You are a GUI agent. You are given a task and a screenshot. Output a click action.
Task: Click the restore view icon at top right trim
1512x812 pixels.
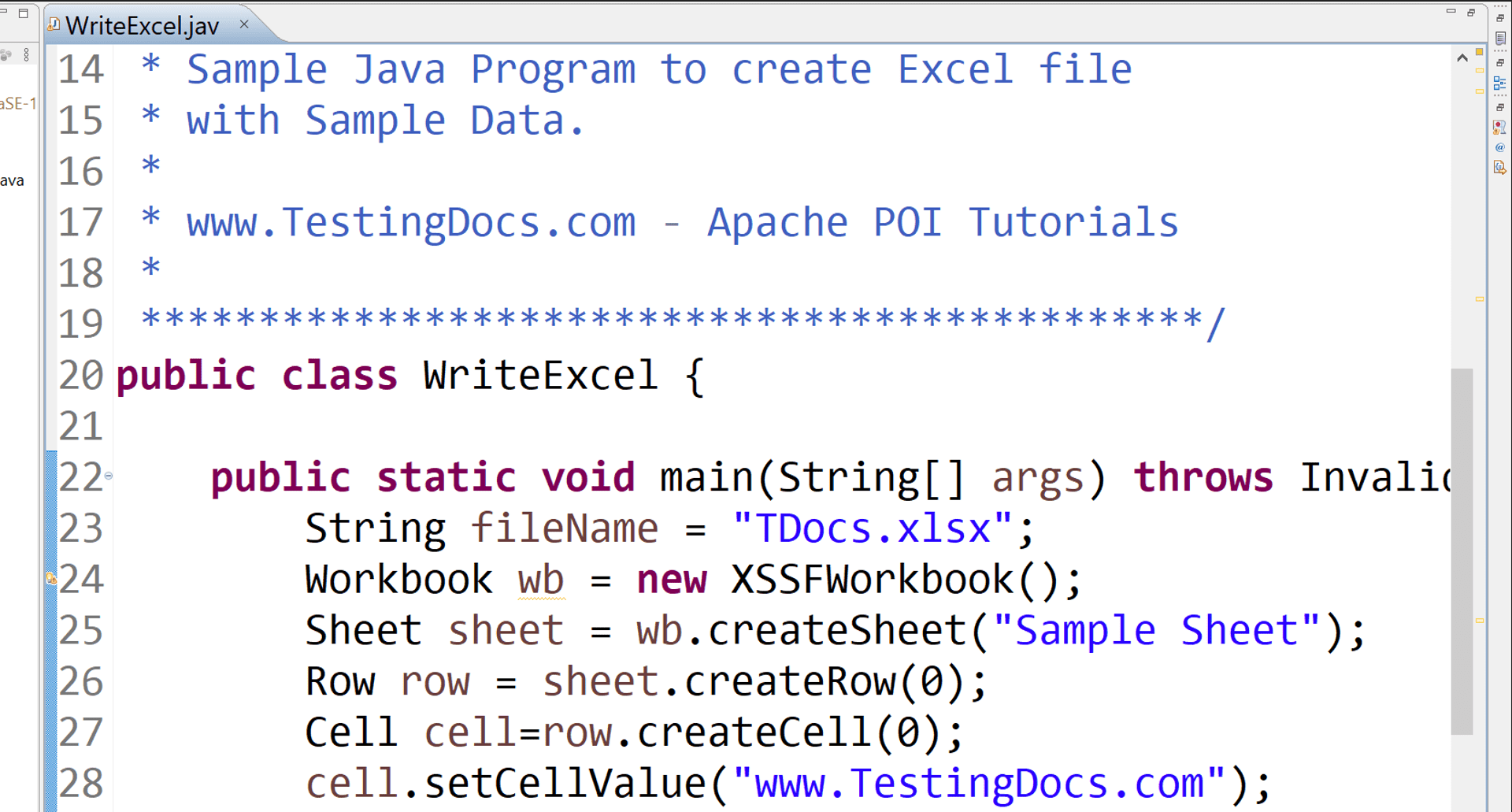coord(1499,18)
